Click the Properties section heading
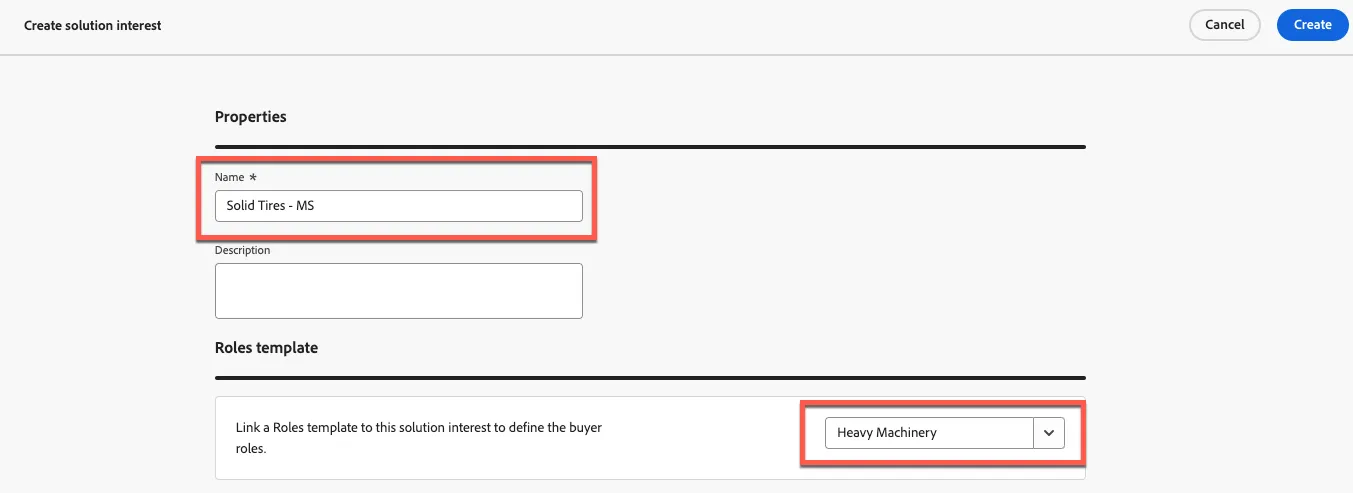The height and width of the screenshot is (493, 1353). click(251, 117)
